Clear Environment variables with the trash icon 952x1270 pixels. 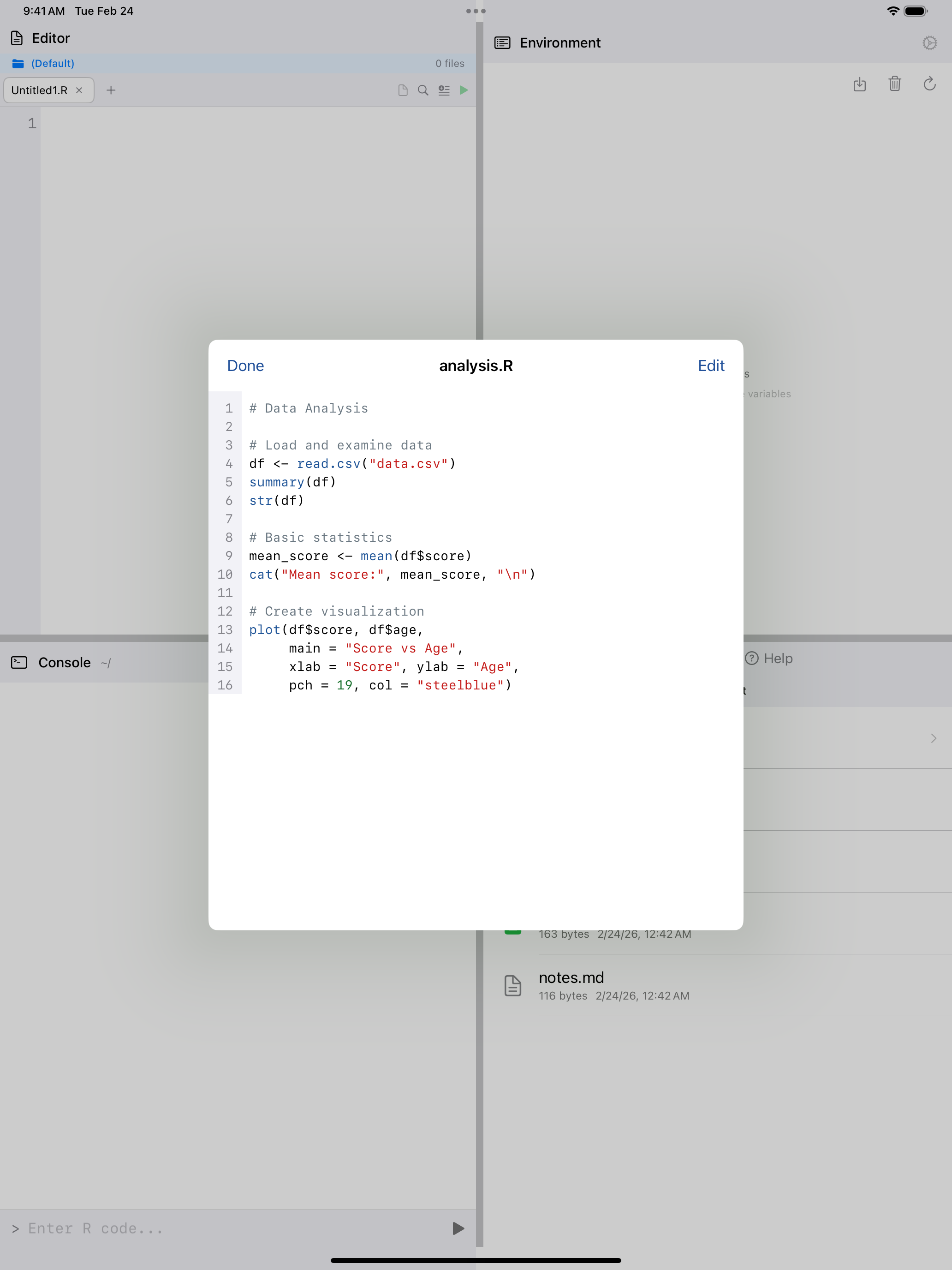tap(895, 84)
